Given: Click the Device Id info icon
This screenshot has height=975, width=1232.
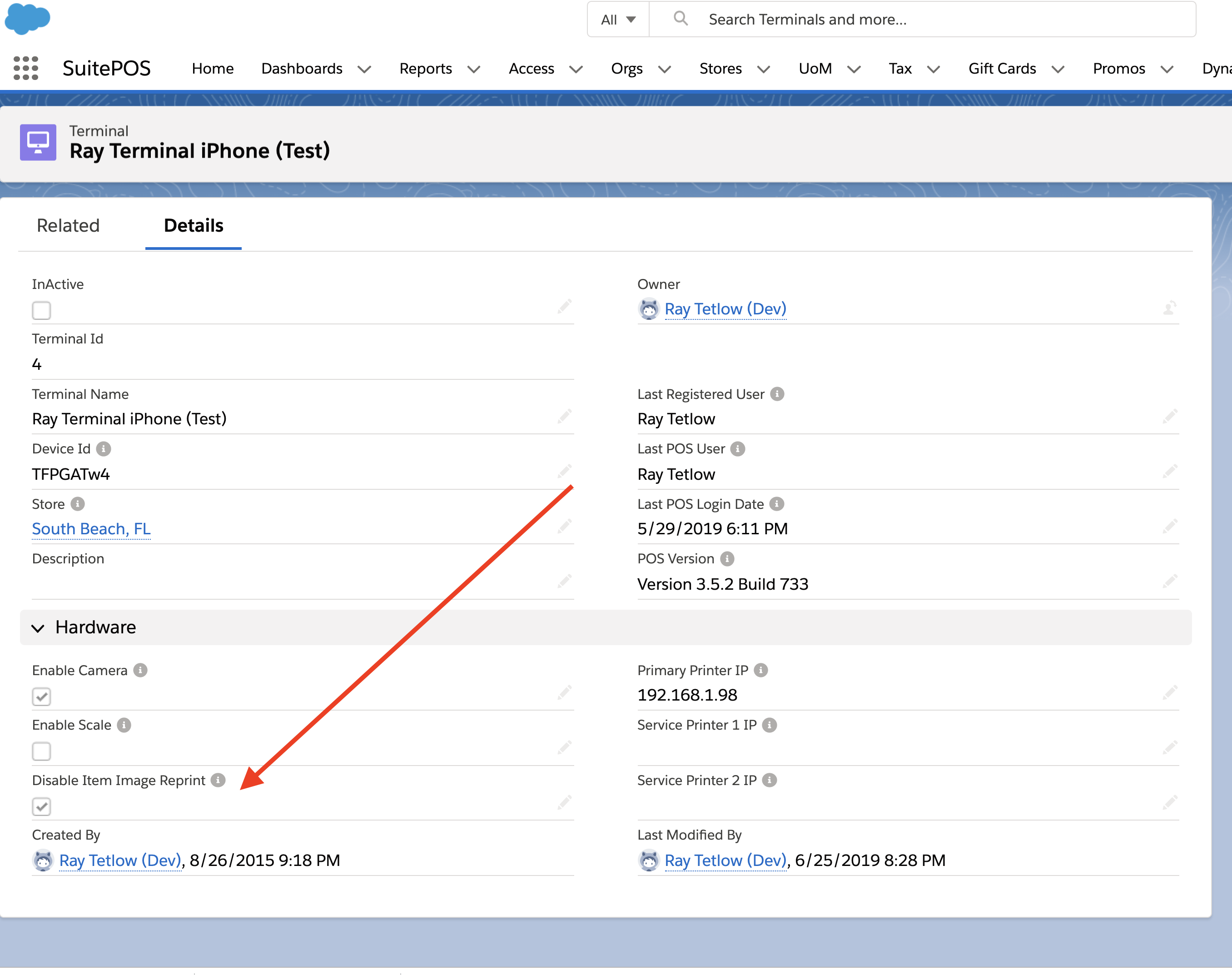Looking at the screenshot, I should tap(103, 449).
